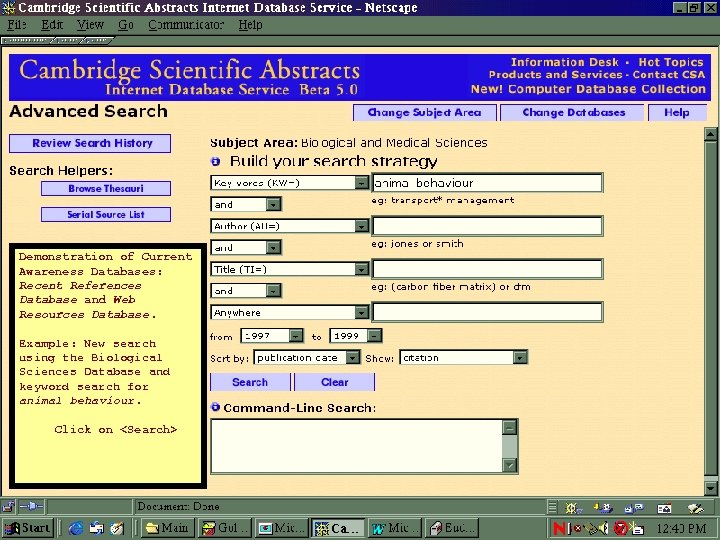This screenshot has height=540, width=720.
Task: Follow the Hot Topics link
Action: coord(671,62)
